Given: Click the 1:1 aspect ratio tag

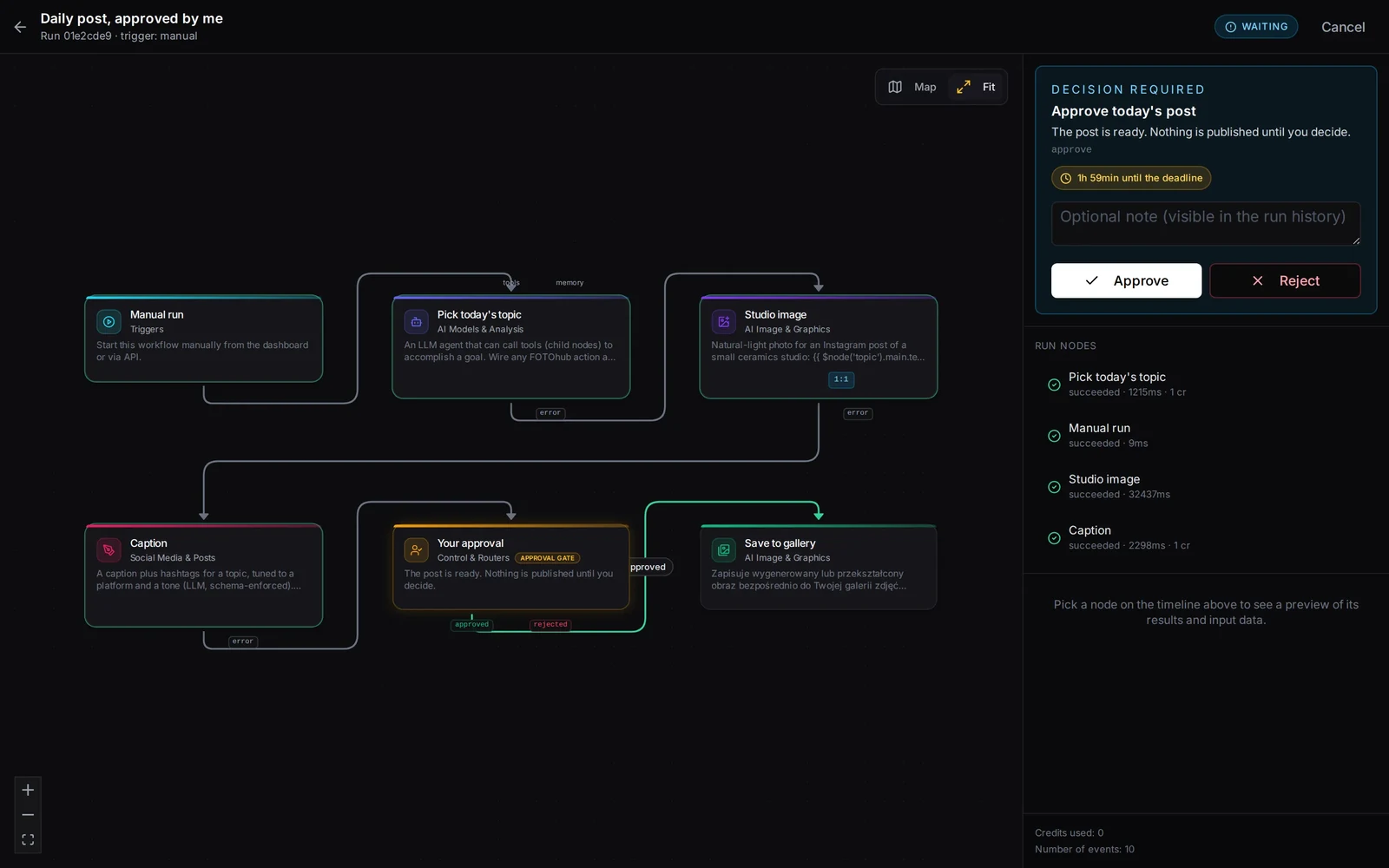Looking at the screenshot, I should coord(841,379).
